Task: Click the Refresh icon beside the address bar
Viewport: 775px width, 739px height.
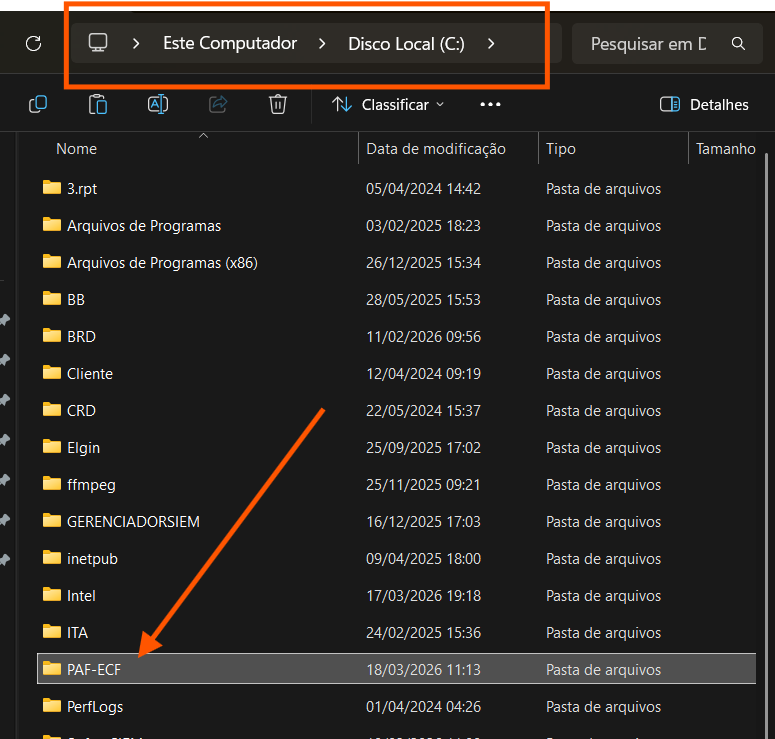Action: tap(33, 43)
